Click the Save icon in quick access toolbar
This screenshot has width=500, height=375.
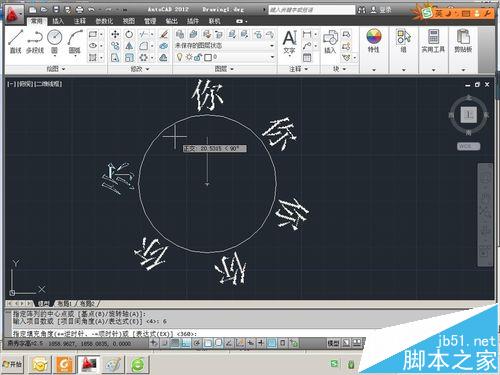tap(56, 10)
